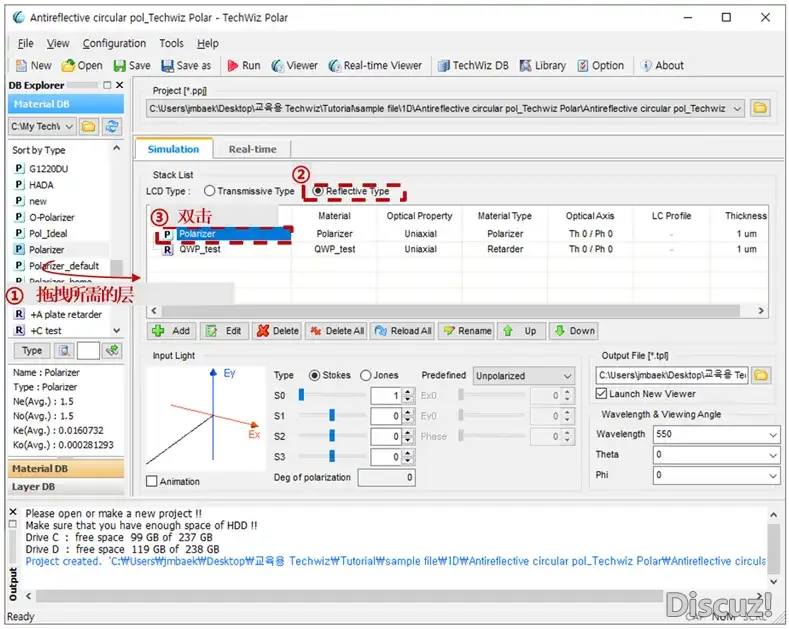Adjust the S0 slider
Viewport: 789px width, 629px height.
click(301, 395)
